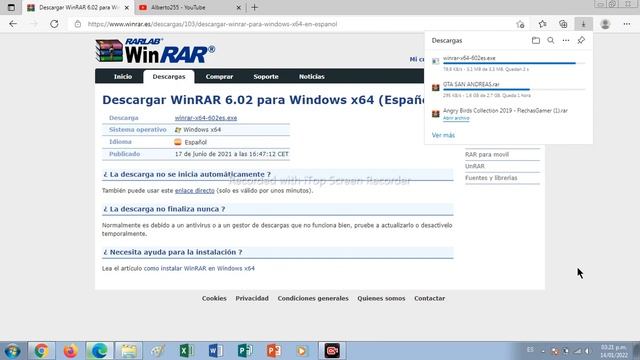This screenshot has height=360, width=640.
Task: Open more options in Descargas panel
Action: coord(566,40)
